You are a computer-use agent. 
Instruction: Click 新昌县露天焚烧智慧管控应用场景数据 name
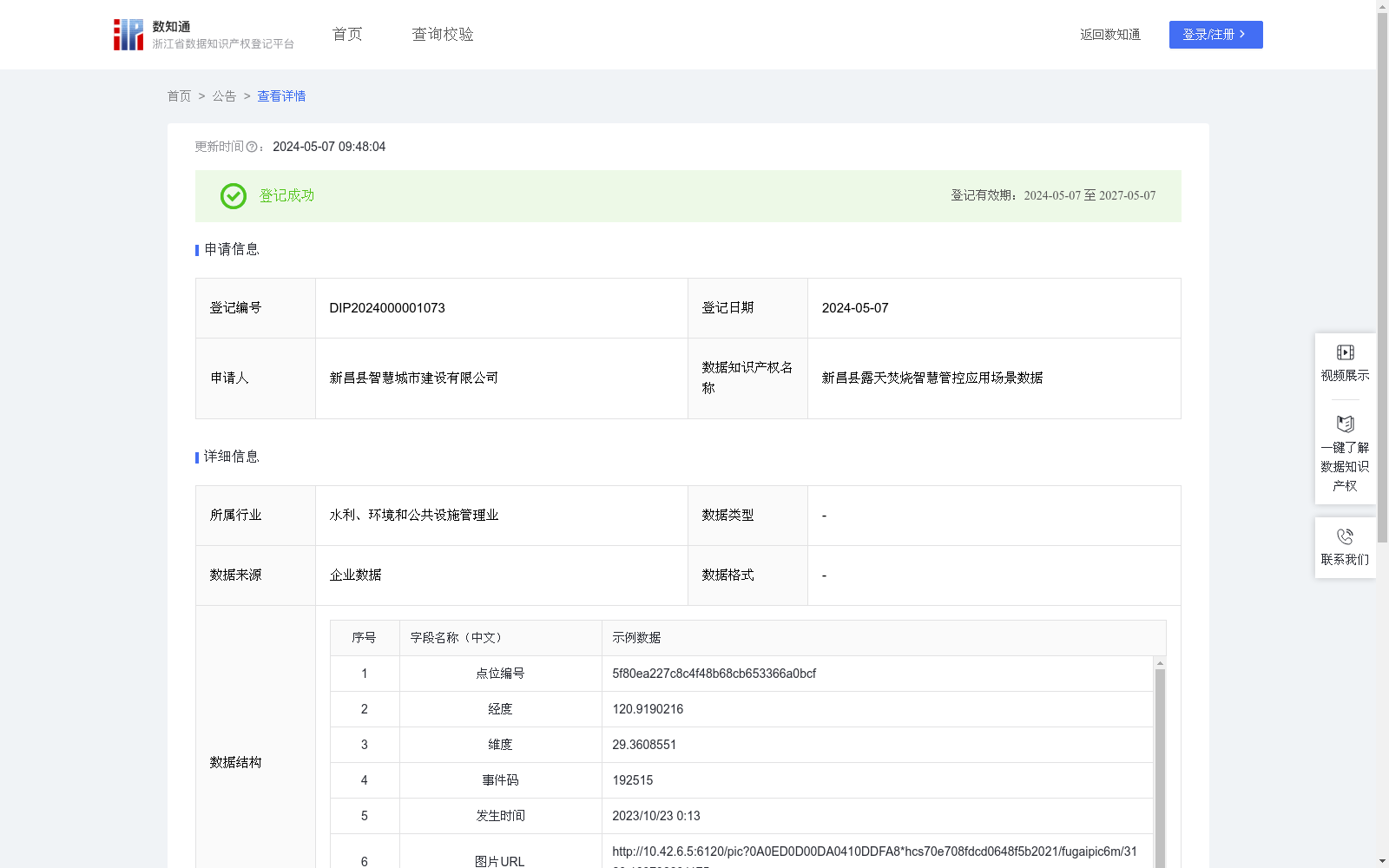click(932, 378)
